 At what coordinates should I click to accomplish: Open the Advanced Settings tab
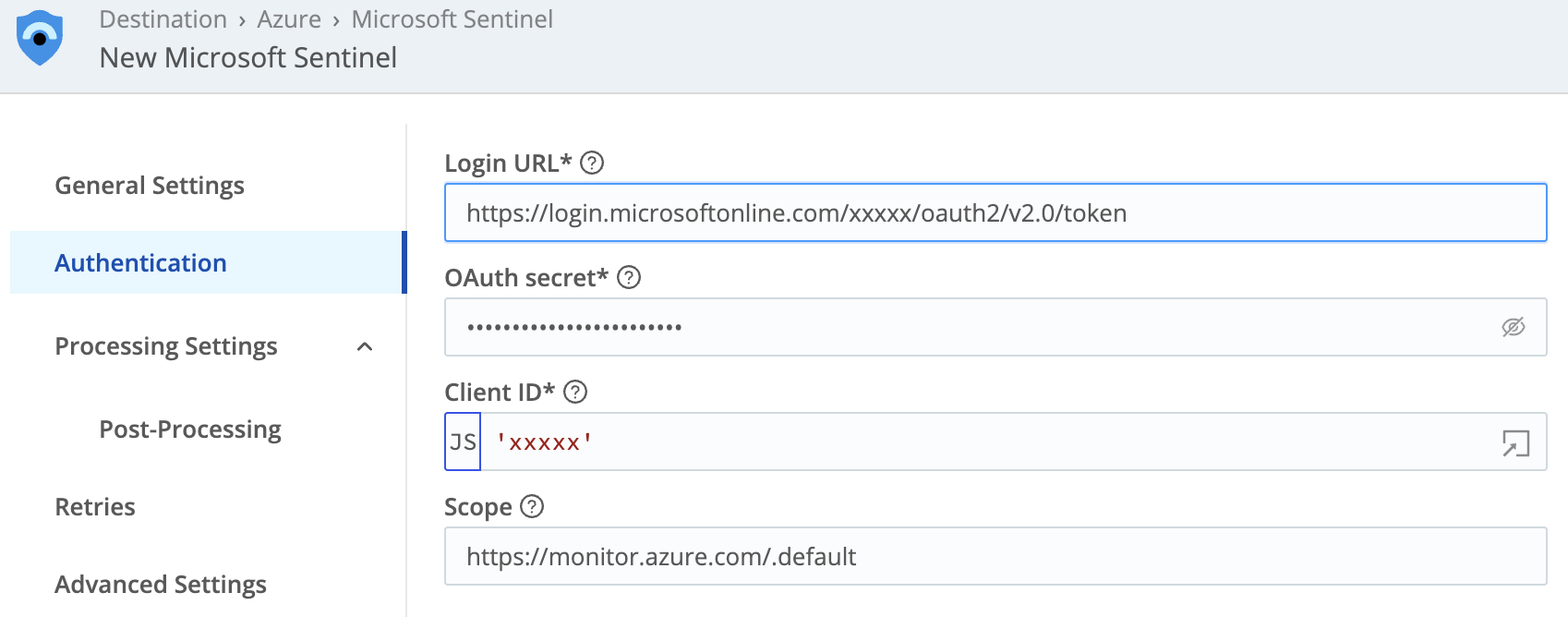(161, 585)
